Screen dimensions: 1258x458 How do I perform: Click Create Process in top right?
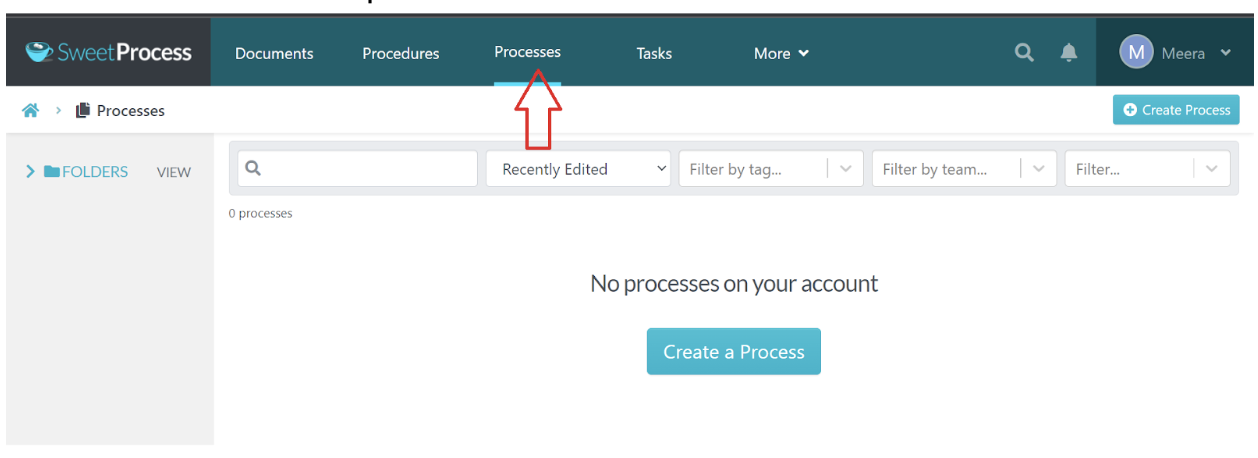tap(1176, 110)
